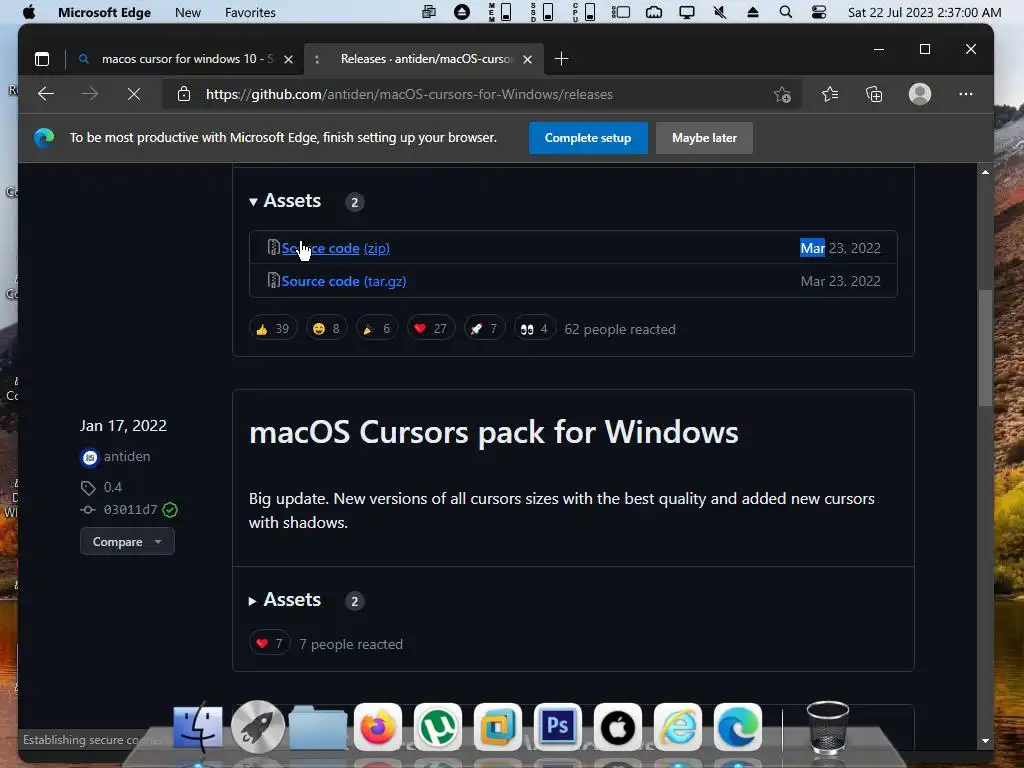Click the eject icon in the menu bar
This screenshot has height=768, width=1024.
tap(752, 12)
